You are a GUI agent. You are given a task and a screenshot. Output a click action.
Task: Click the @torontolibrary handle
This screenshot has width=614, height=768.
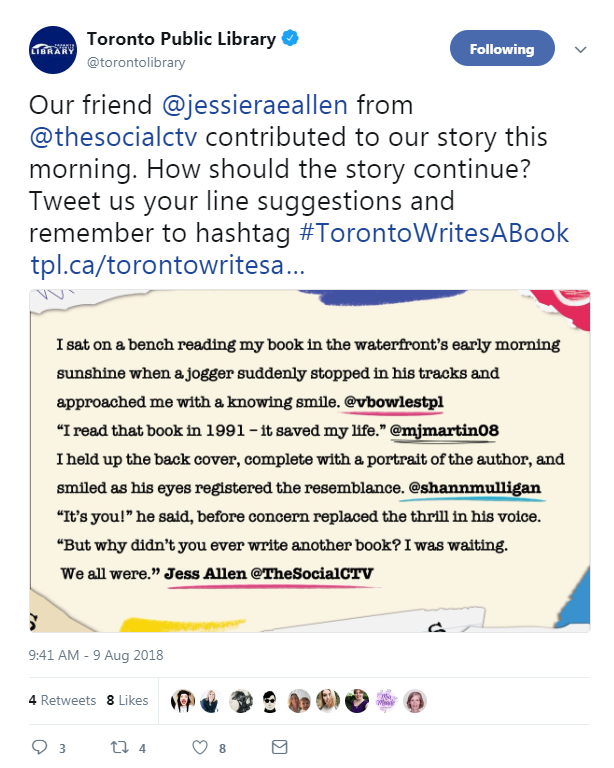click(x=136, y=63)
